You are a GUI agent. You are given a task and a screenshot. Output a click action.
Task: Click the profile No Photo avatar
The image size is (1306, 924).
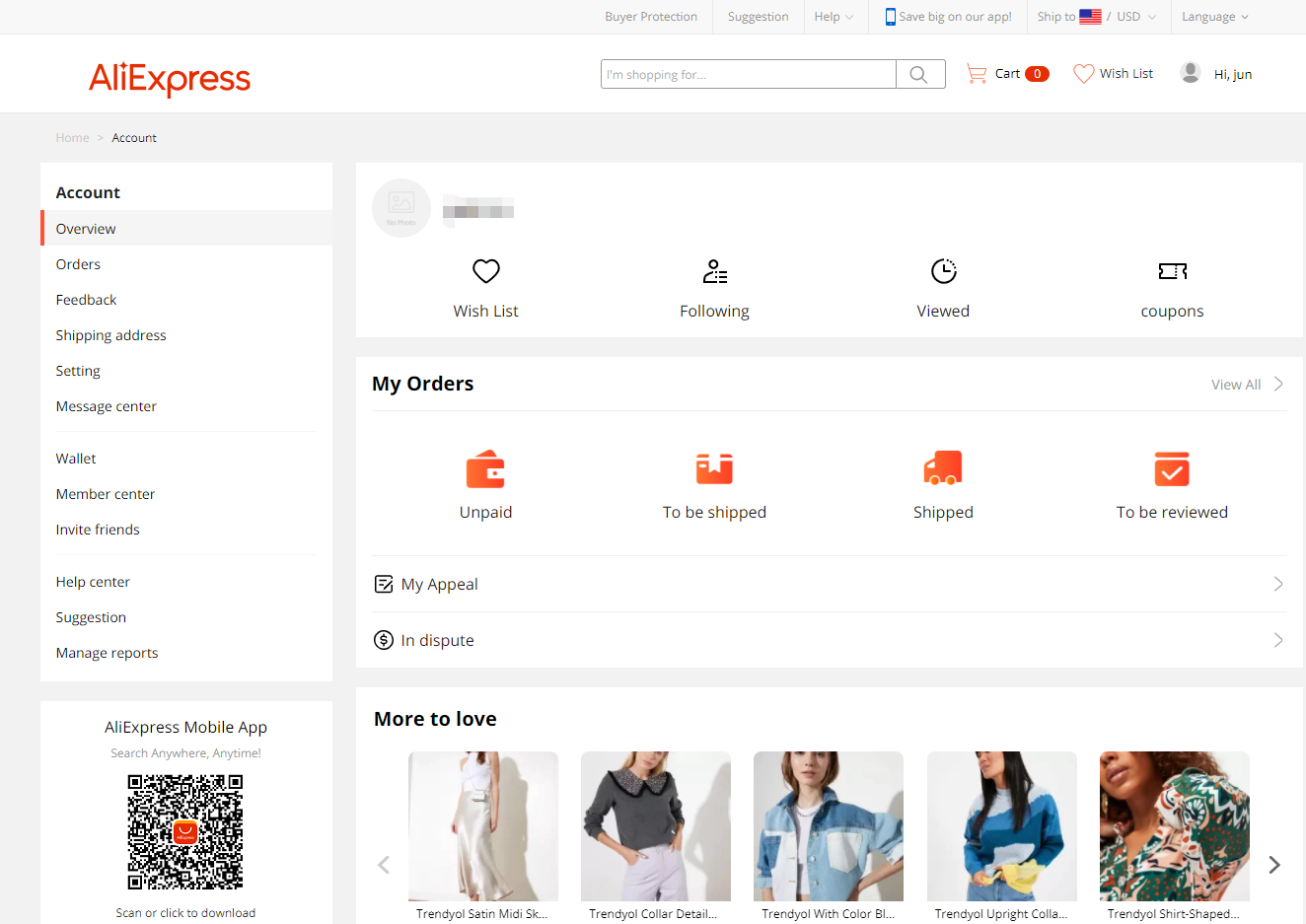(401, 208)
